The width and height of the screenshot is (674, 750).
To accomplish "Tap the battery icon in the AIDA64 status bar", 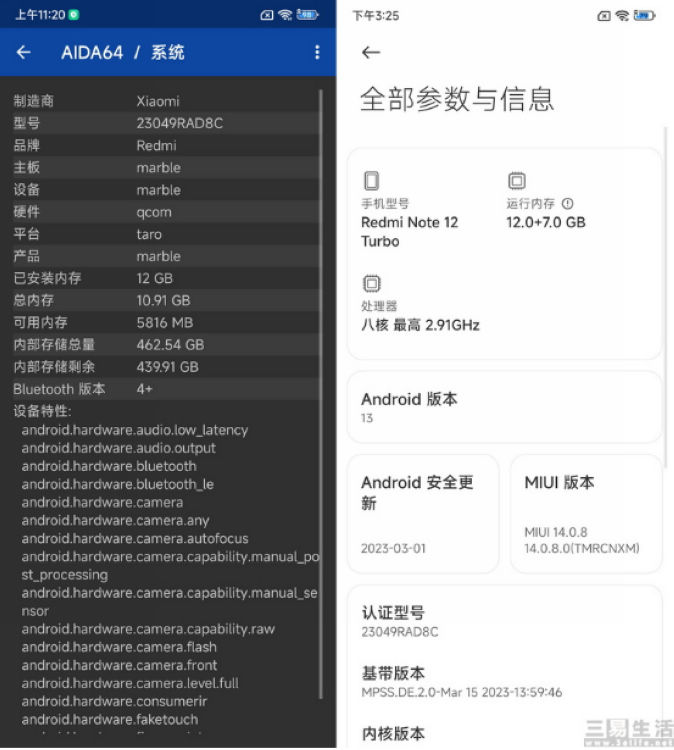I will 307,15.
